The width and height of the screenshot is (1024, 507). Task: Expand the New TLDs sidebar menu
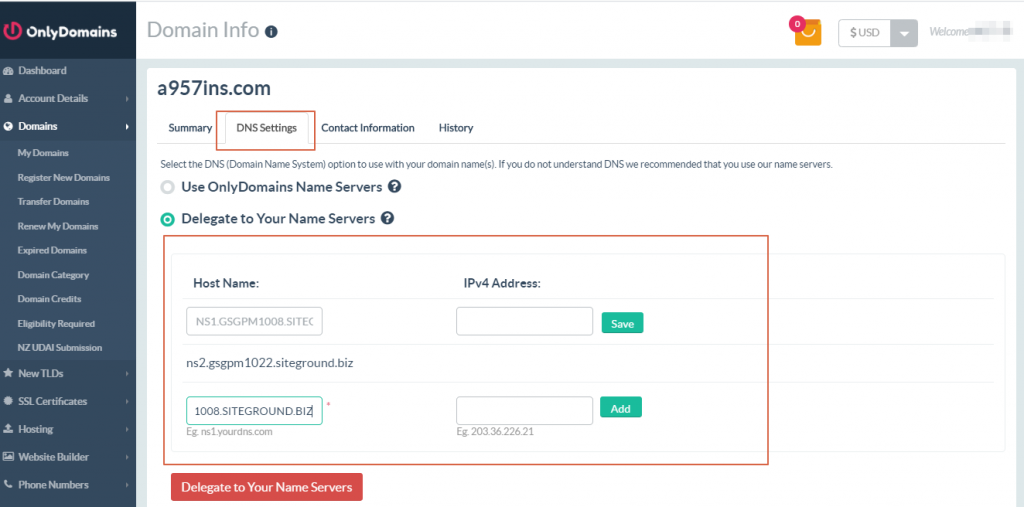point(43,373)
